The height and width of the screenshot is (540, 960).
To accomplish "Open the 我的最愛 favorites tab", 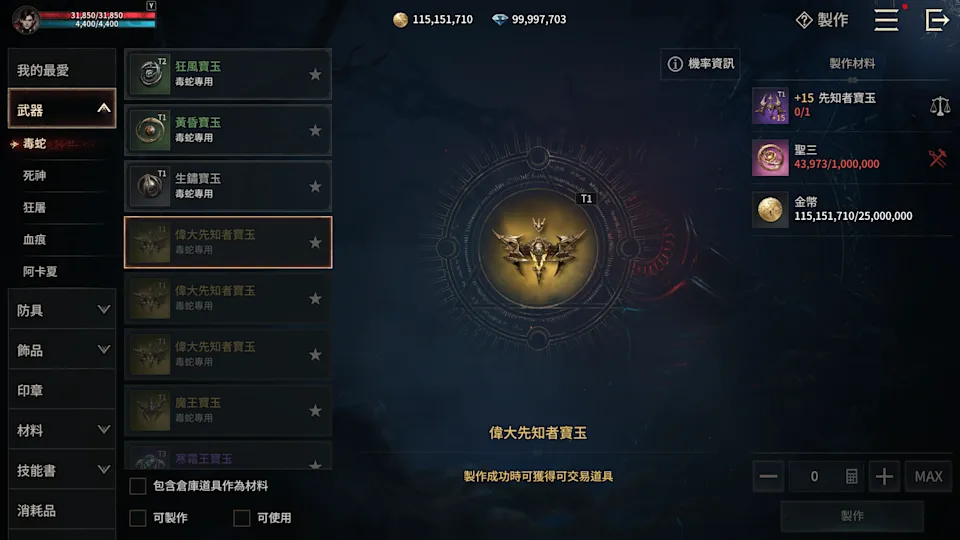I will 62,69.
